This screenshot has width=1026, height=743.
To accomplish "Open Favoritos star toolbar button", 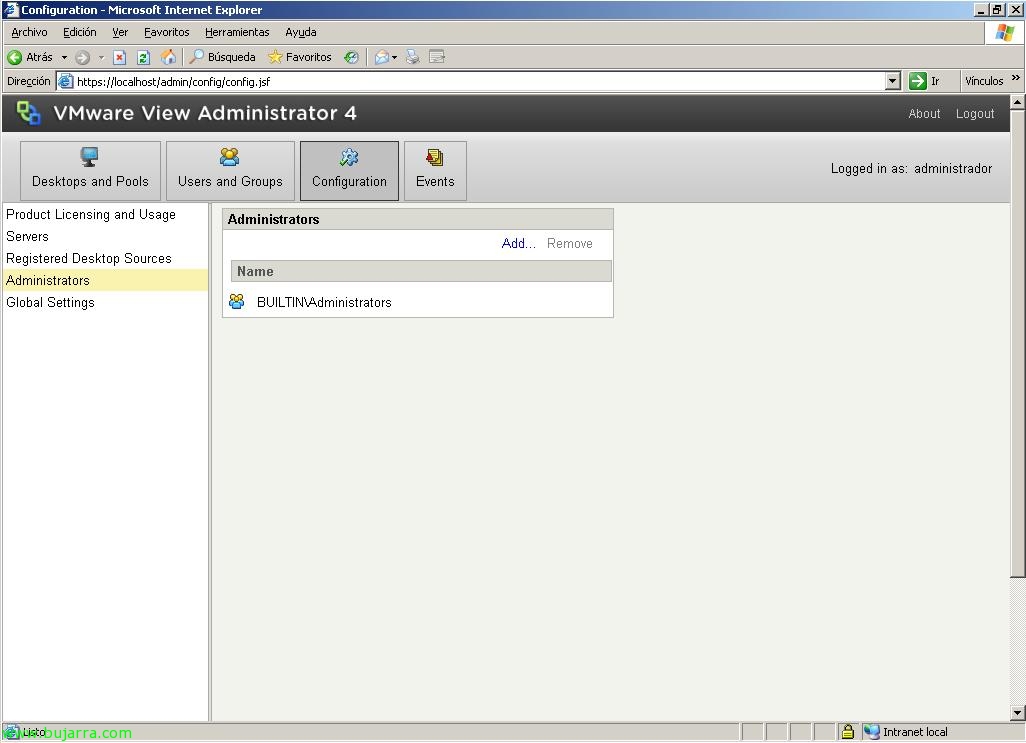I will [300, 58].
